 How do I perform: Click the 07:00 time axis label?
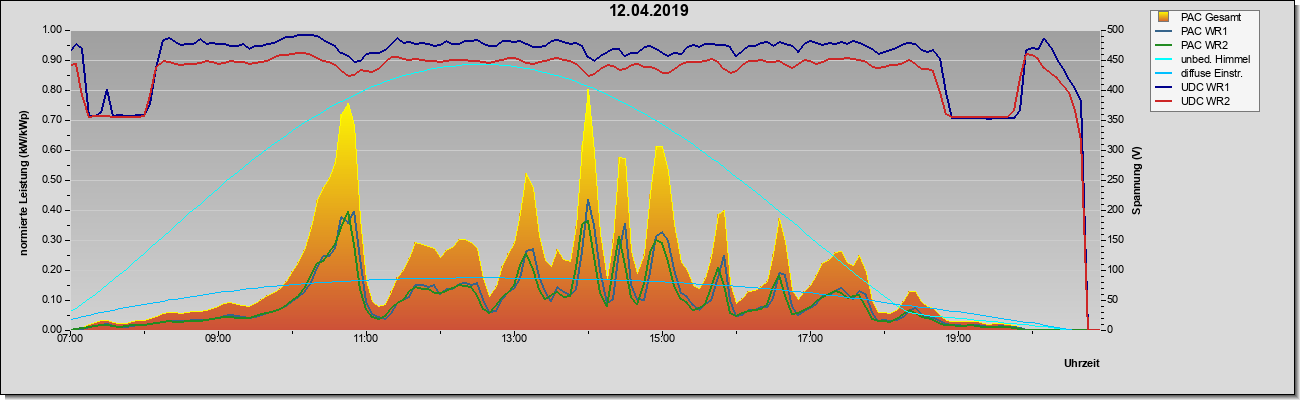point(70,339)
